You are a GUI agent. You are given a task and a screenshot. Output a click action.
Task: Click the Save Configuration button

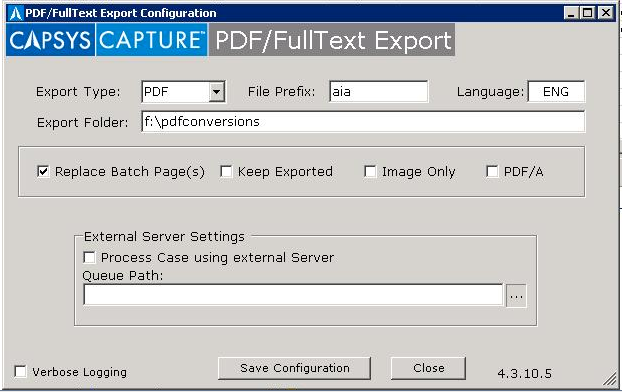click(x=294, y=368)
